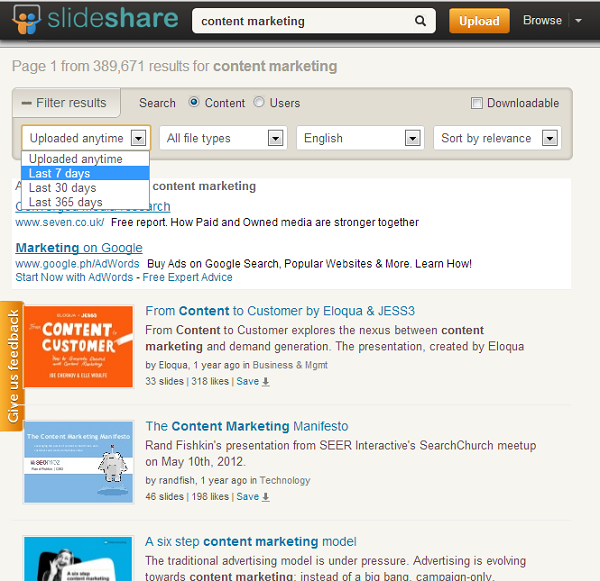
Task: Click the www.seven.co.uk ad URL
Action: tap(60, 222)
